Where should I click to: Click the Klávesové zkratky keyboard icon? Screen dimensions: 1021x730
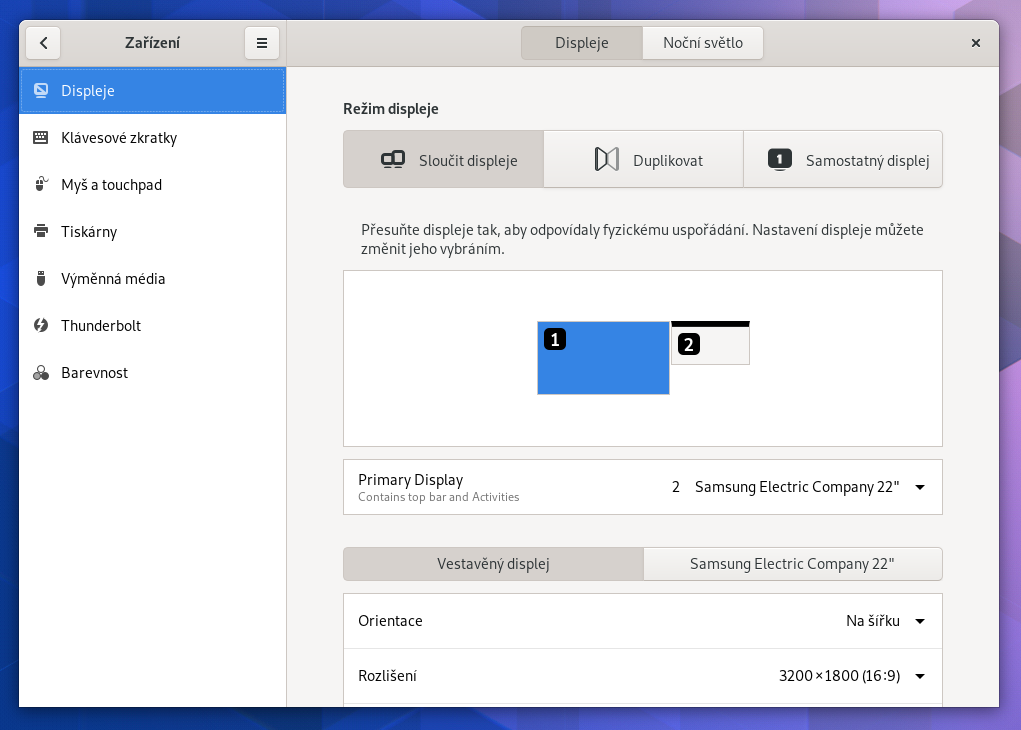point(41,138)
